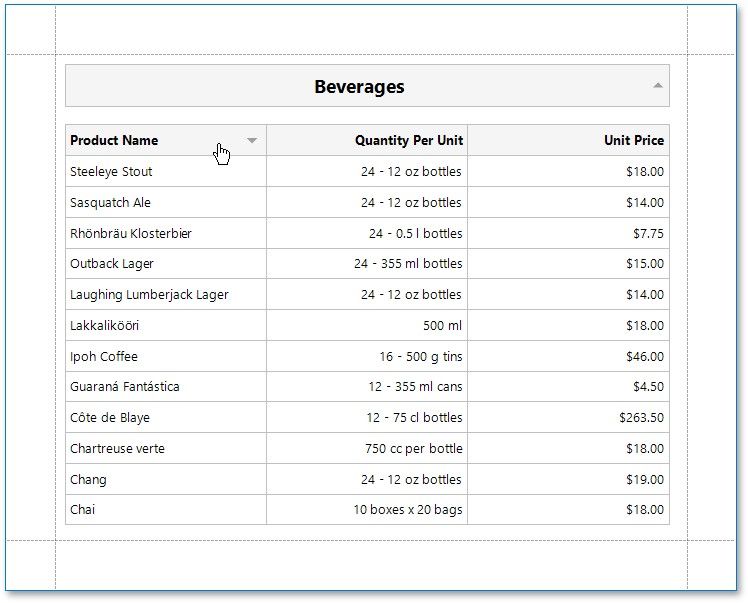The height and width of the screenshot is (603, 748).
Task: Select the Ipoh Coffee product cell
Action: [104, 357]
